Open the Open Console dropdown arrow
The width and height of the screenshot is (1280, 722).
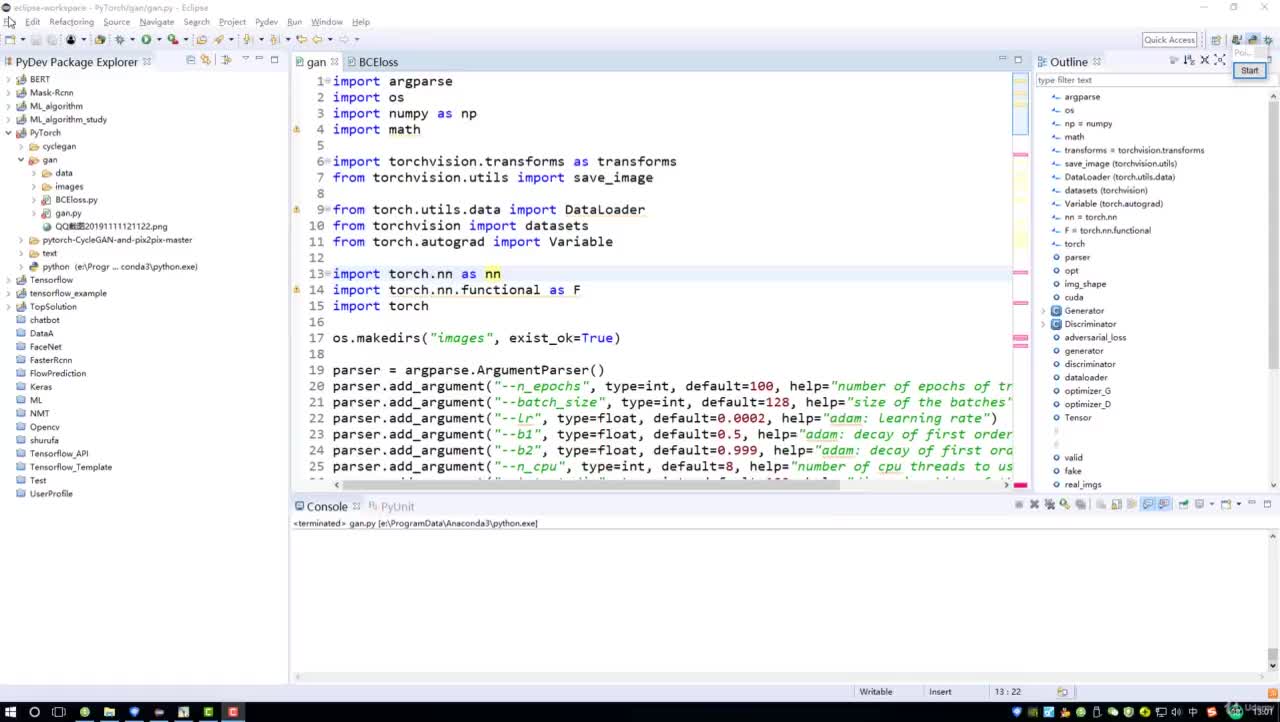pos(1238,505)
